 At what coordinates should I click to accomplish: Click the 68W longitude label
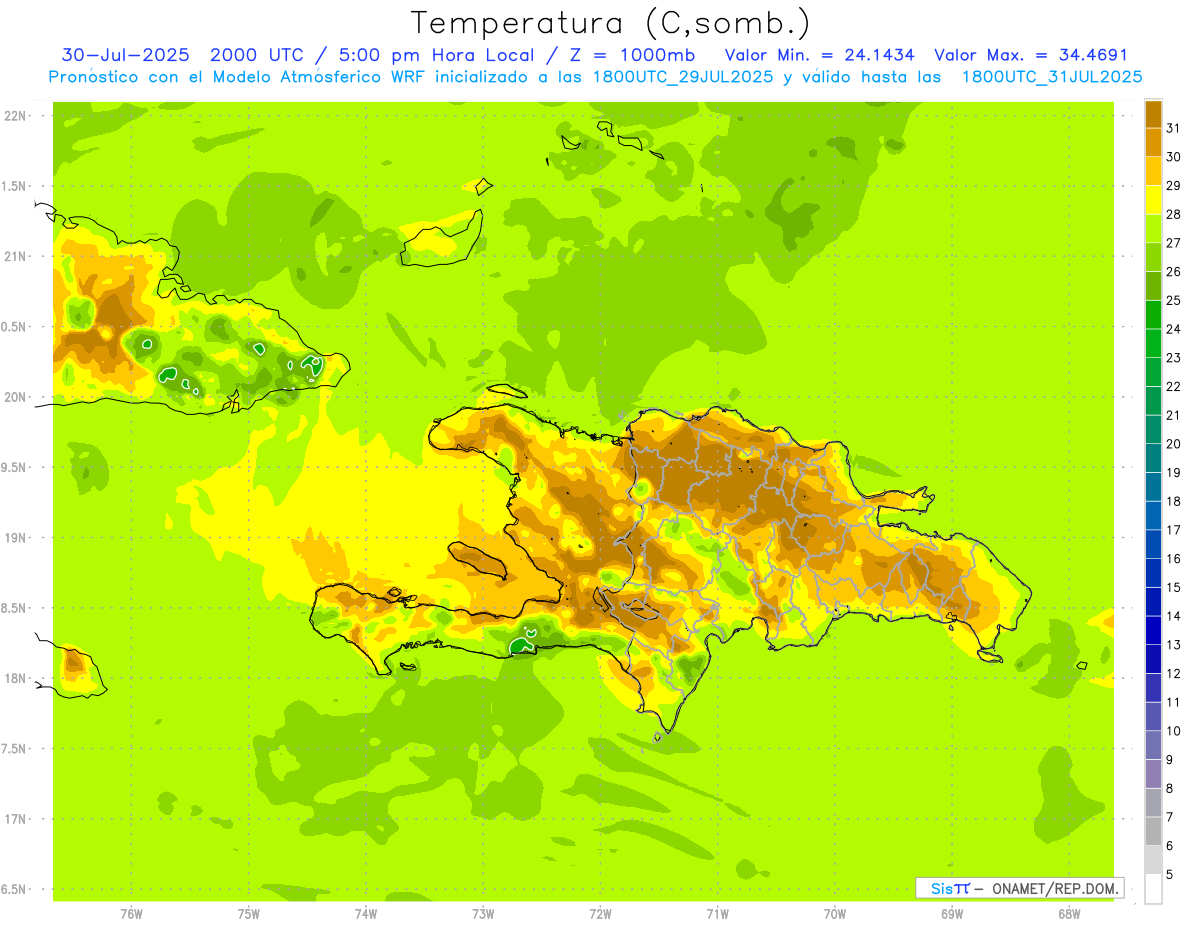[1069, 913]
